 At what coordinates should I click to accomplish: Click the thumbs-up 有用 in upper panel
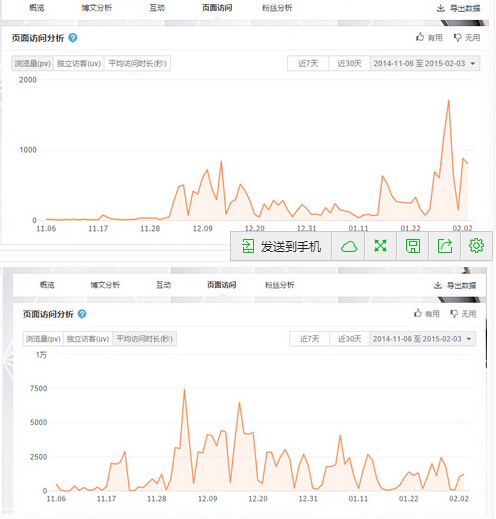429,38
